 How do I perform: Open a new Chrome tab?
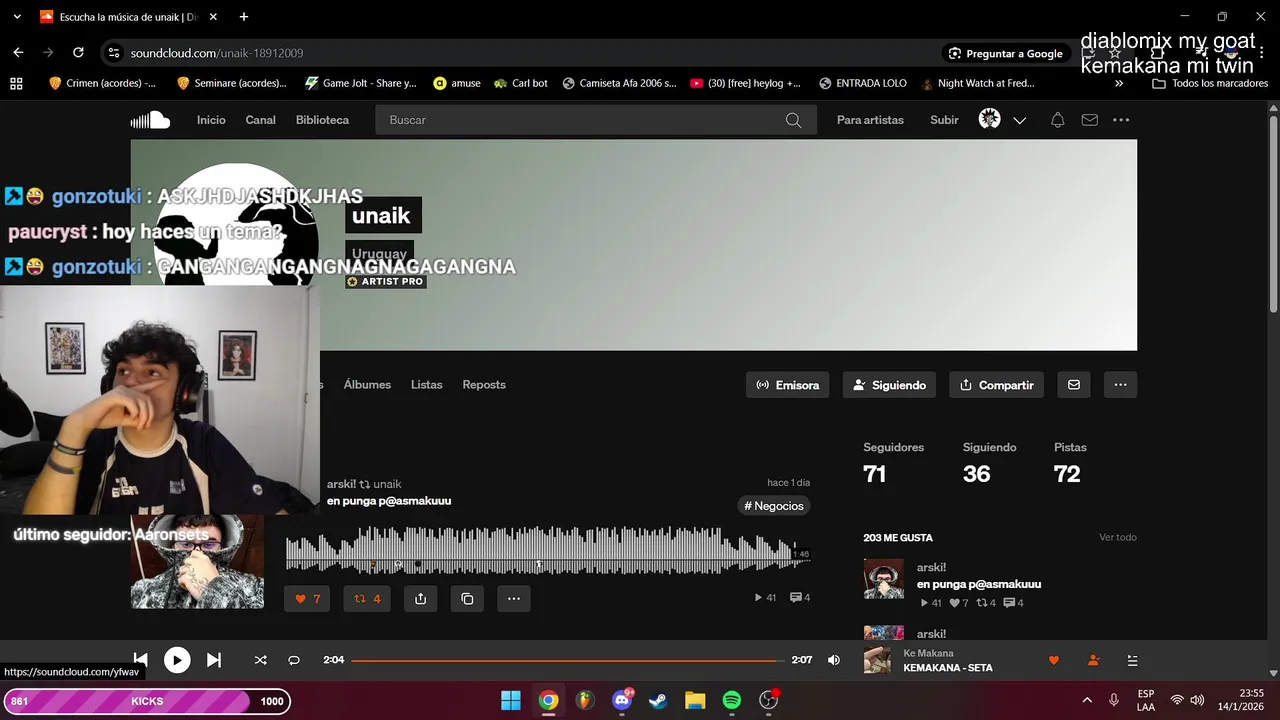[x=243, y=17]
